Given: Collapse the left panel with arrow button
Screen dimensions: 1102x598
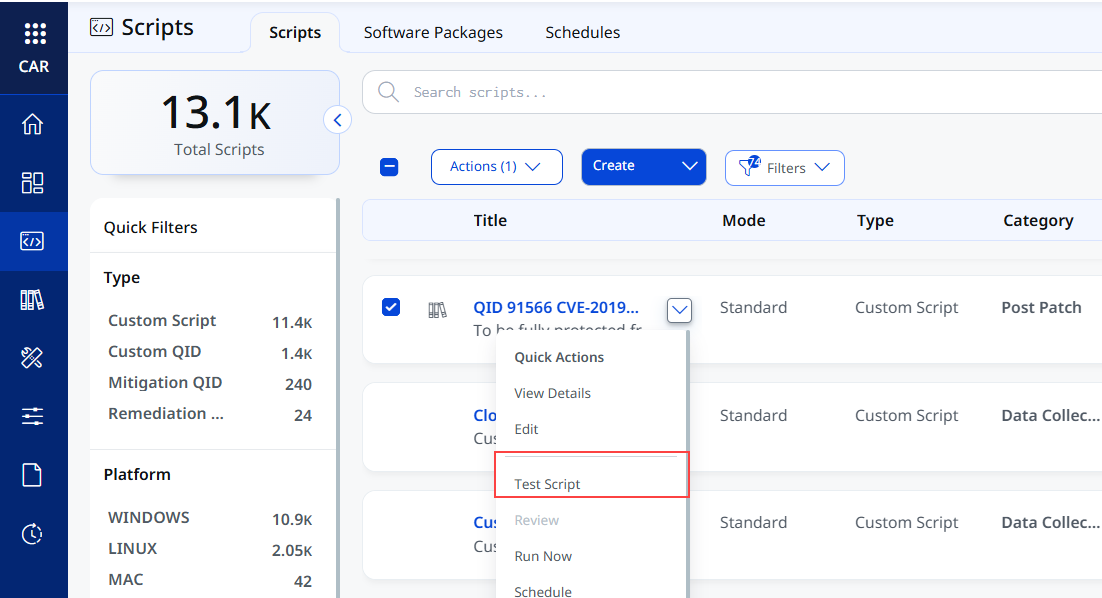Looking at the screenshot, I should click(337, 120).
